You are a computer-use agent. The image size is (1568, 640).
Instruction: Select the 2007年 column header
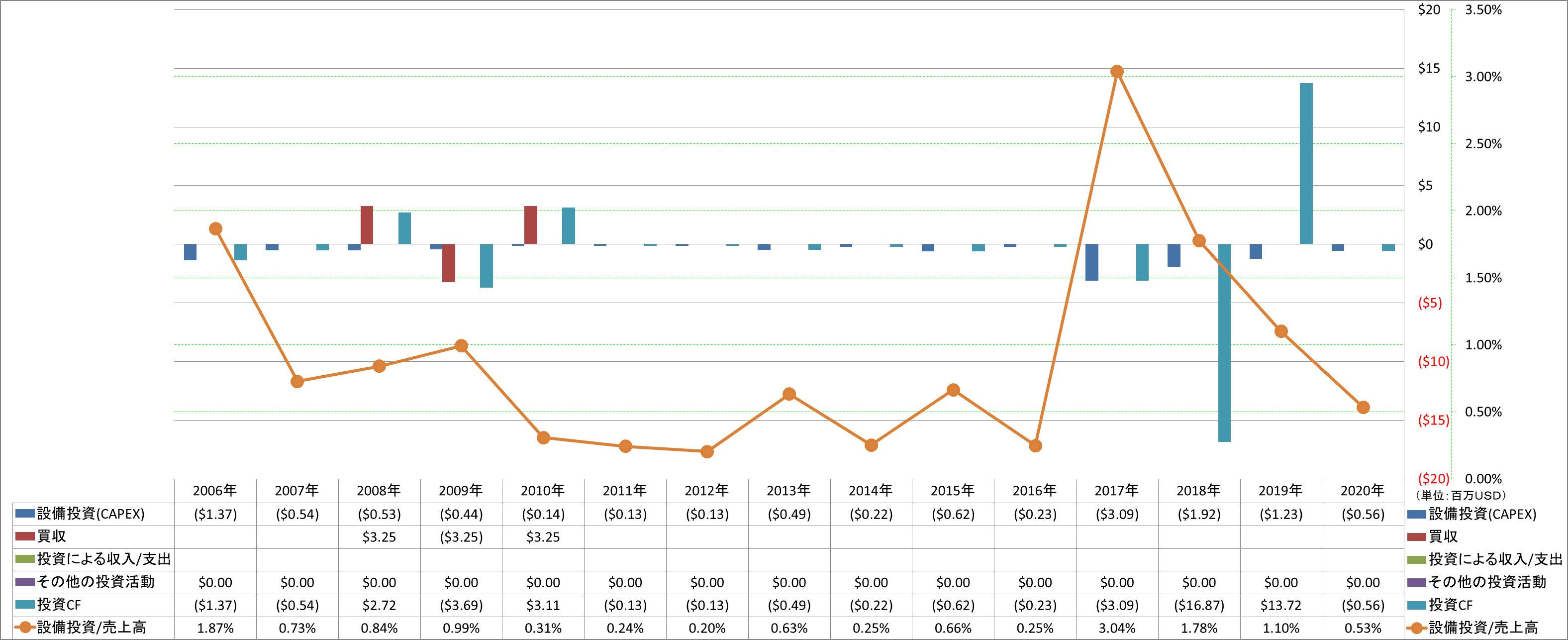tap(297, 490)
